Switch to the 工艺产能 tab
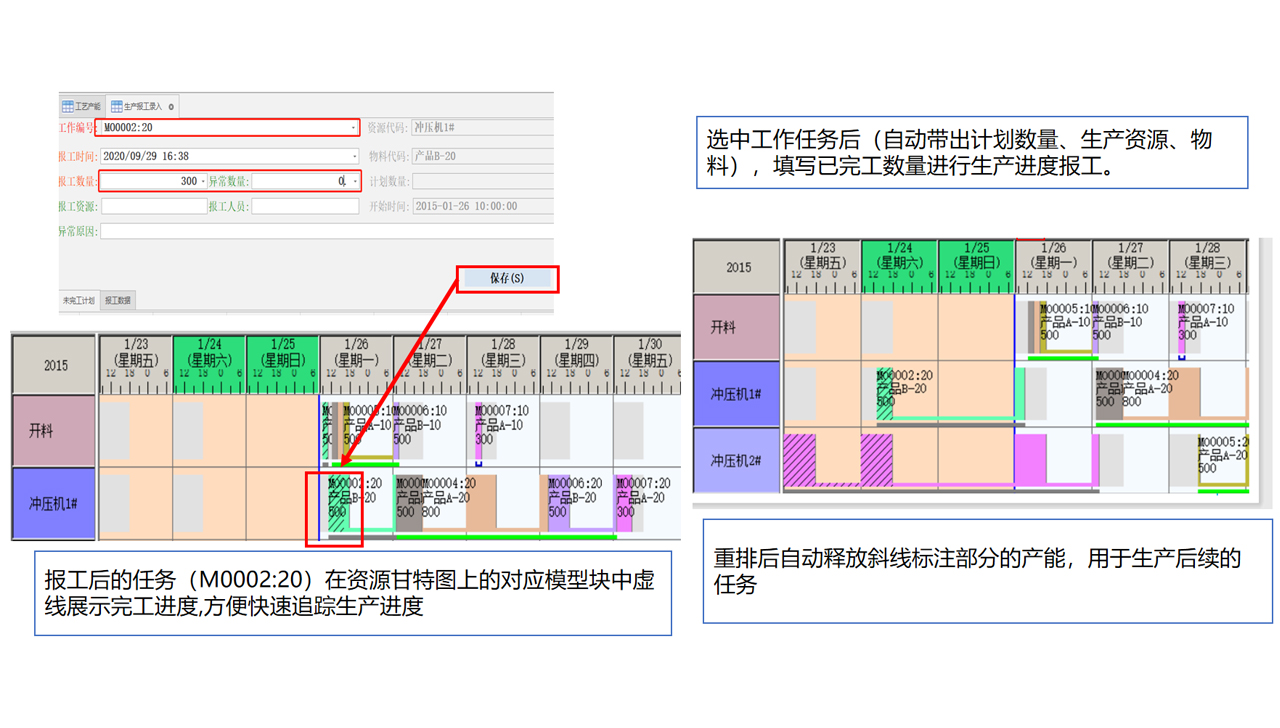 (82, 106)
